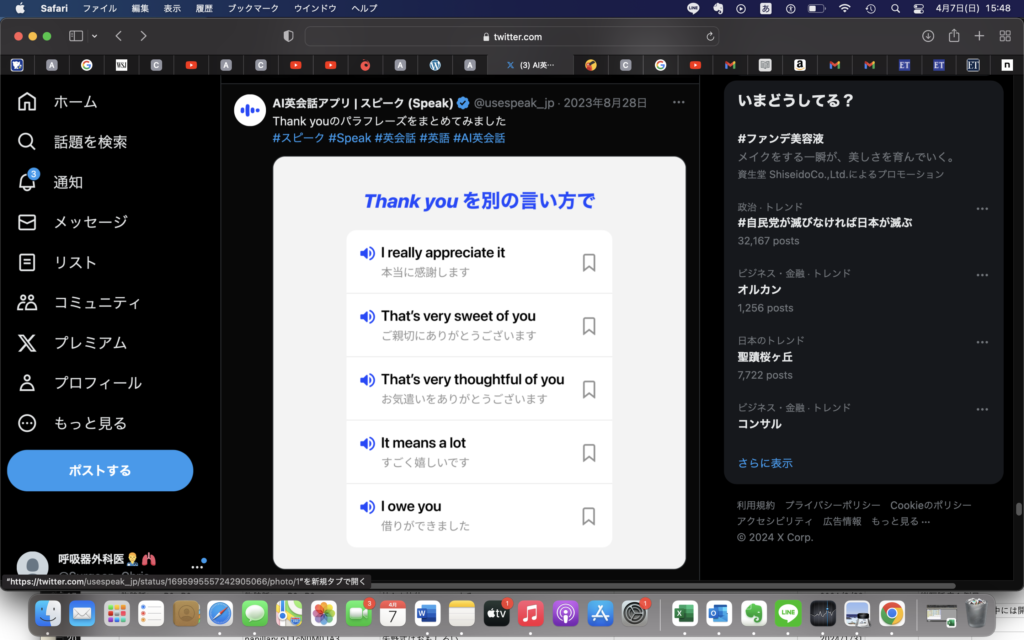
Task: Open more options menu on the tweet
Action: 679,103
